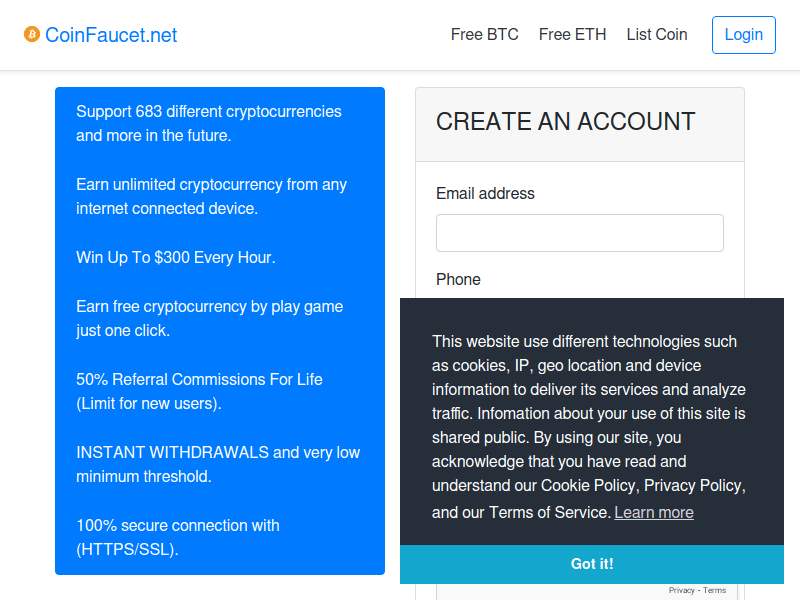Select List Coin in the navigation bar
Image resolution: width=800 pixels, height=600 pixels.
click(x=657, y=34)
